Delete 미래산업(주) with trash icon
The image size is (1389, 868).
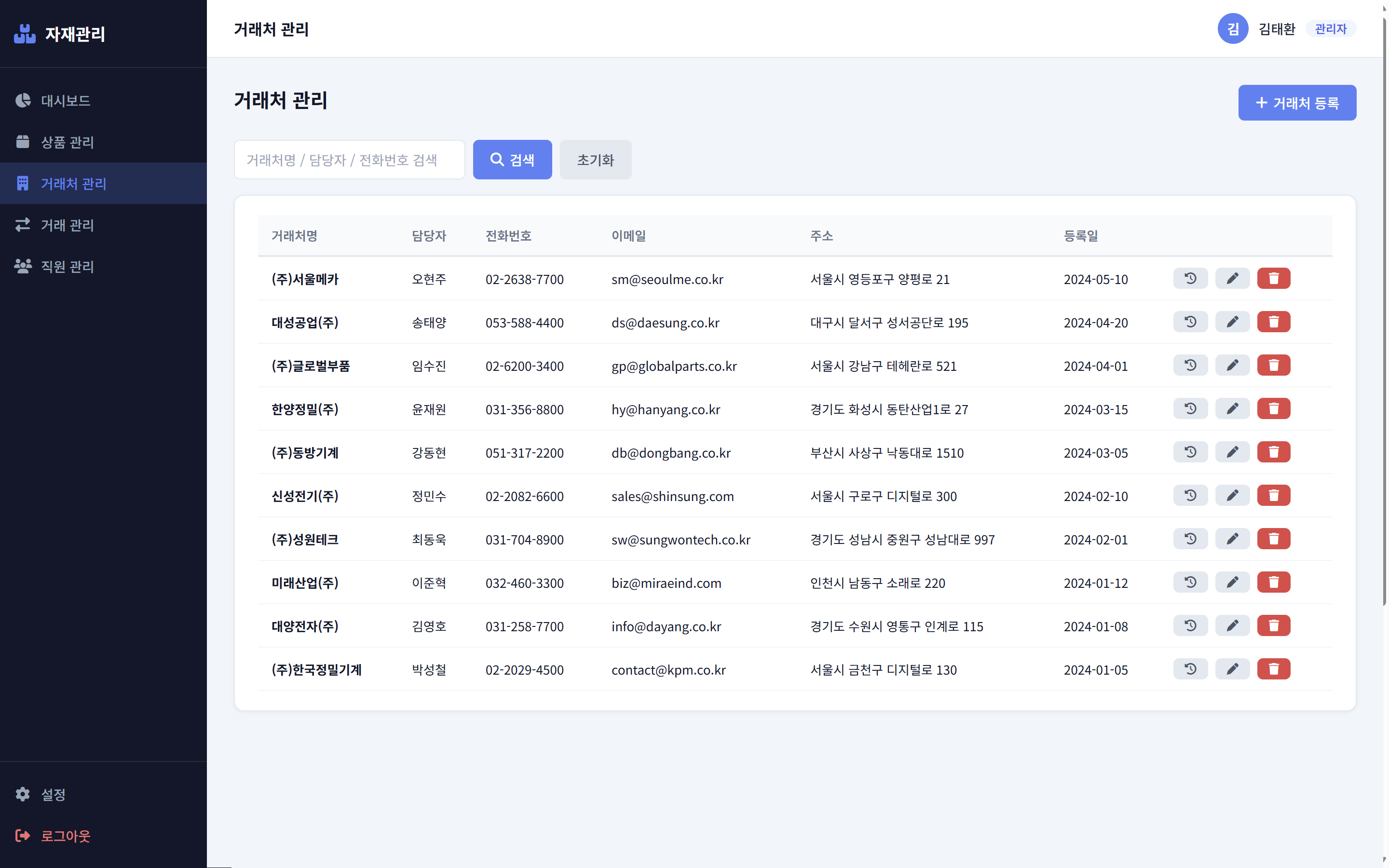[x=1274, y=582]
